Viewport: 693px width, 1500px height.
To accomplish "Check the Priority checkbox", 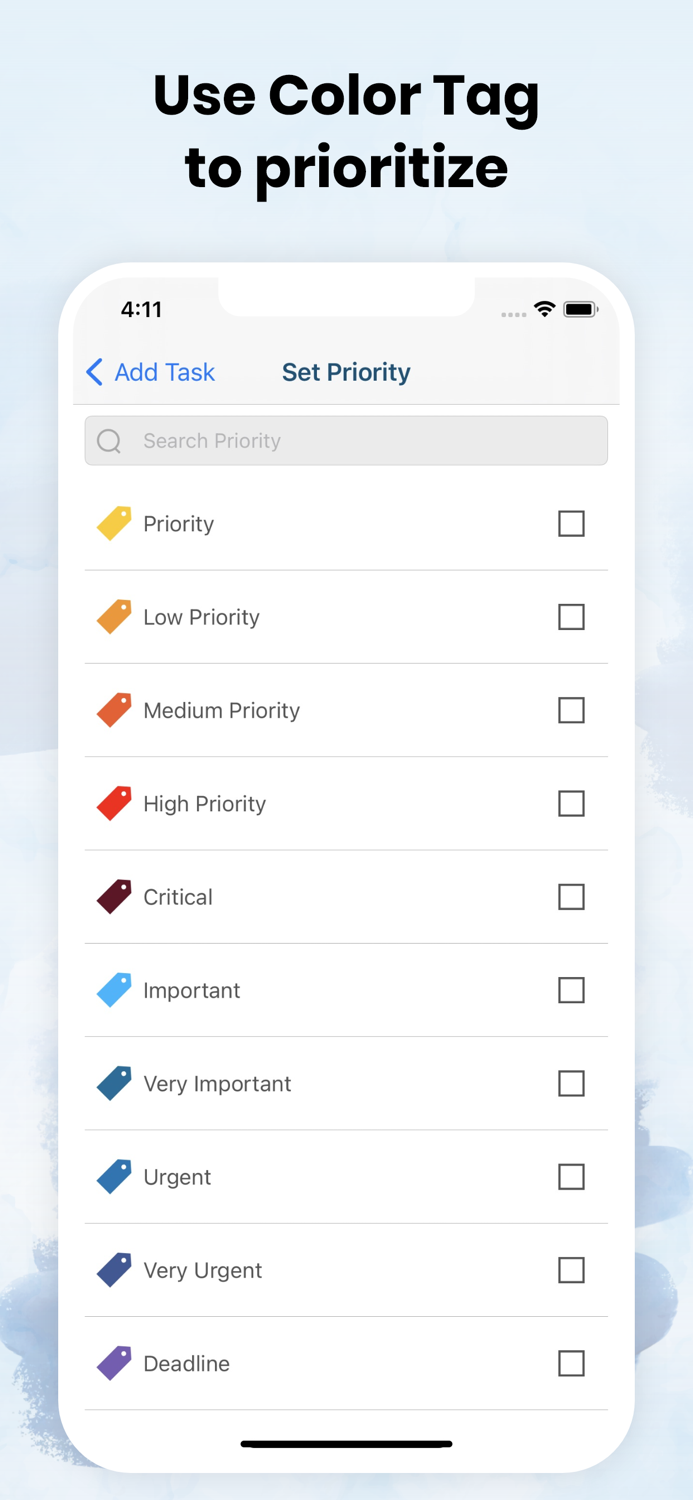I will (571, 523).
